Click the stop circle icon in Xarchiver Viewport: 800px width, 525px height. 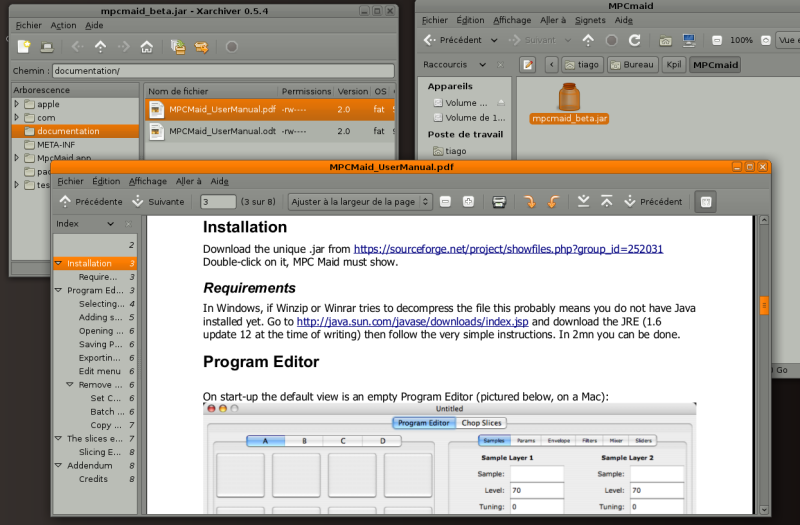pyautogui.click(x=232, y=47)
